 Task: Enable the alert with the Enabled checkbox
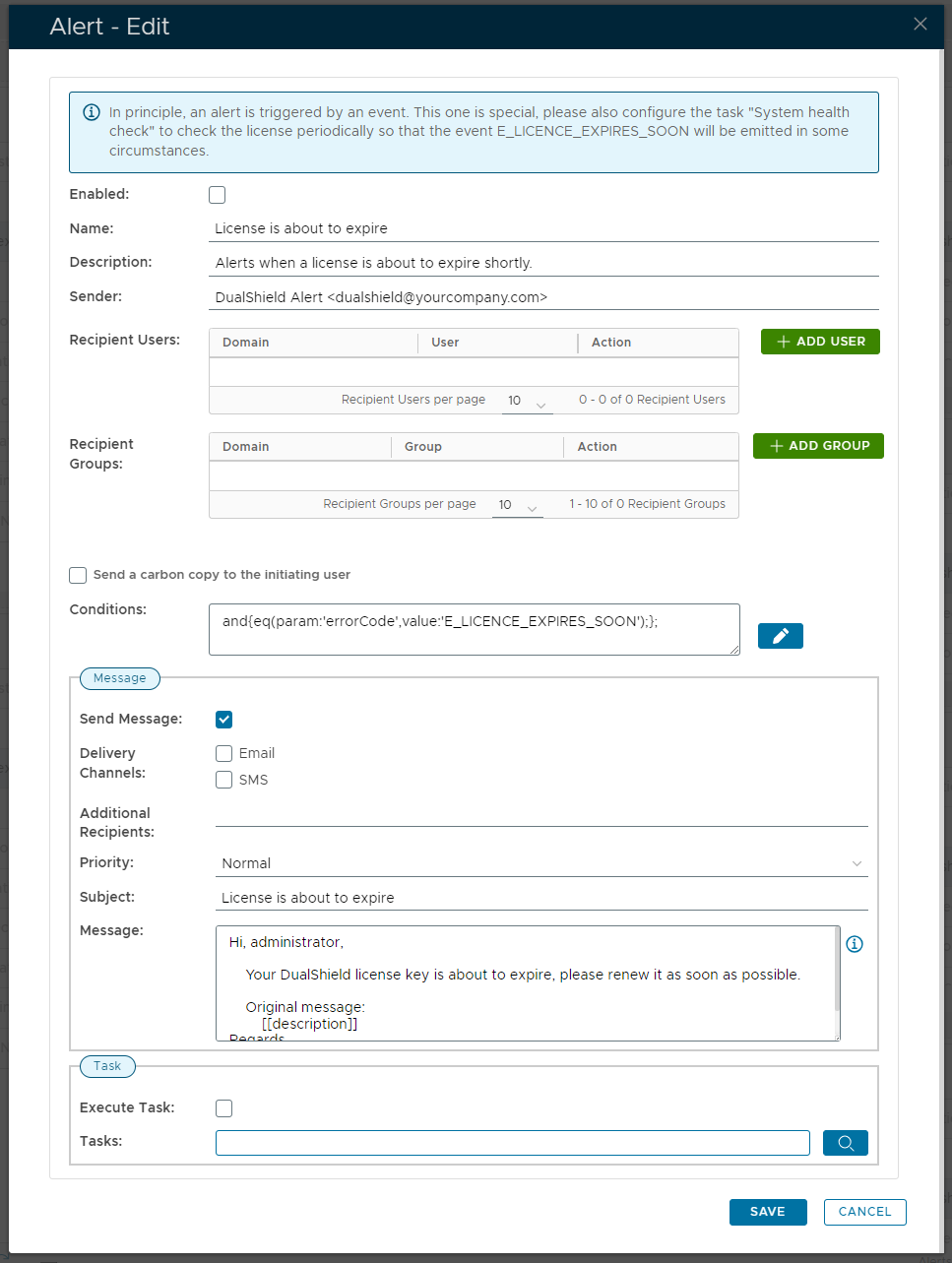218,195
